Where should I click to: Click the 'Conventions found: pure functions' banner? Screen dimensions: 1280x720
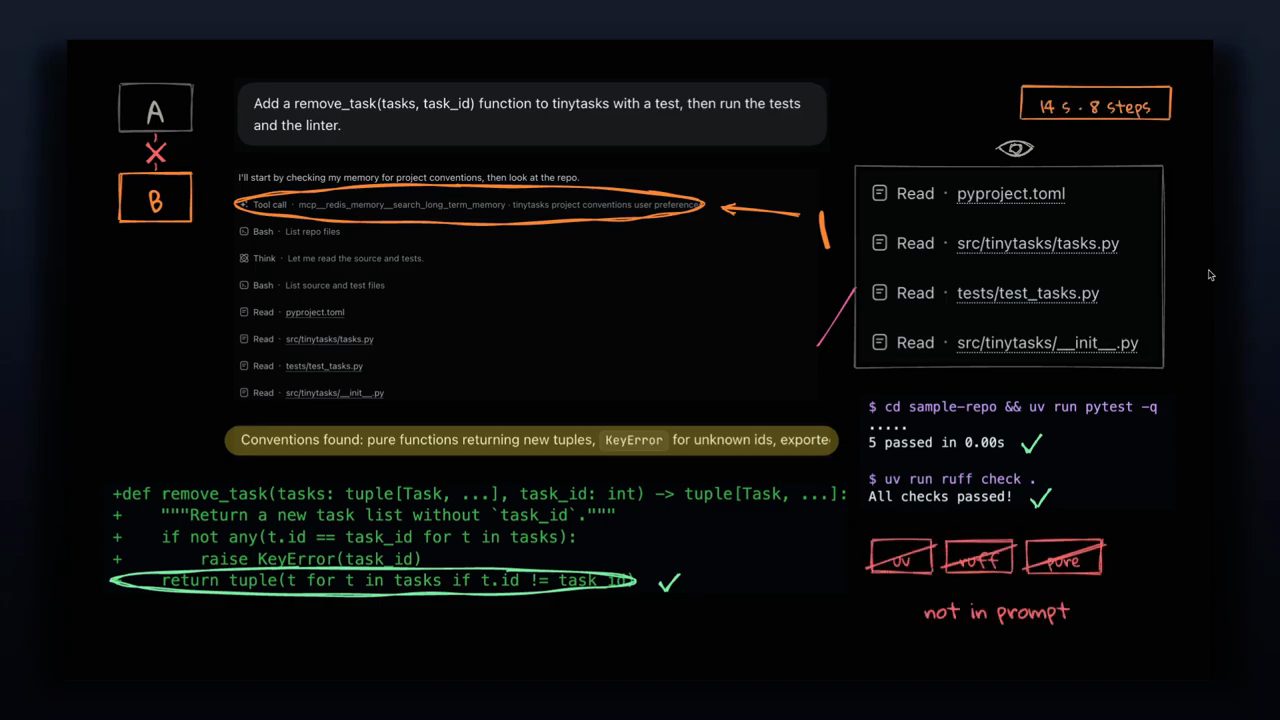(532, 440)
